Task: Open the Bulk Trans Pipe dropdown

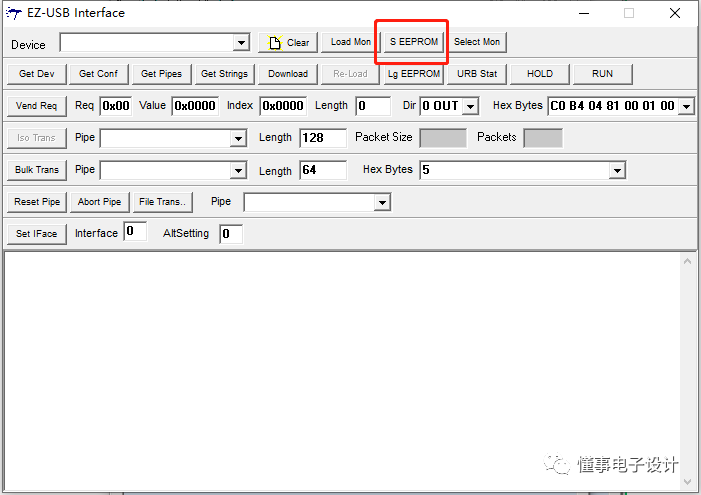Action: click(239, 170)
